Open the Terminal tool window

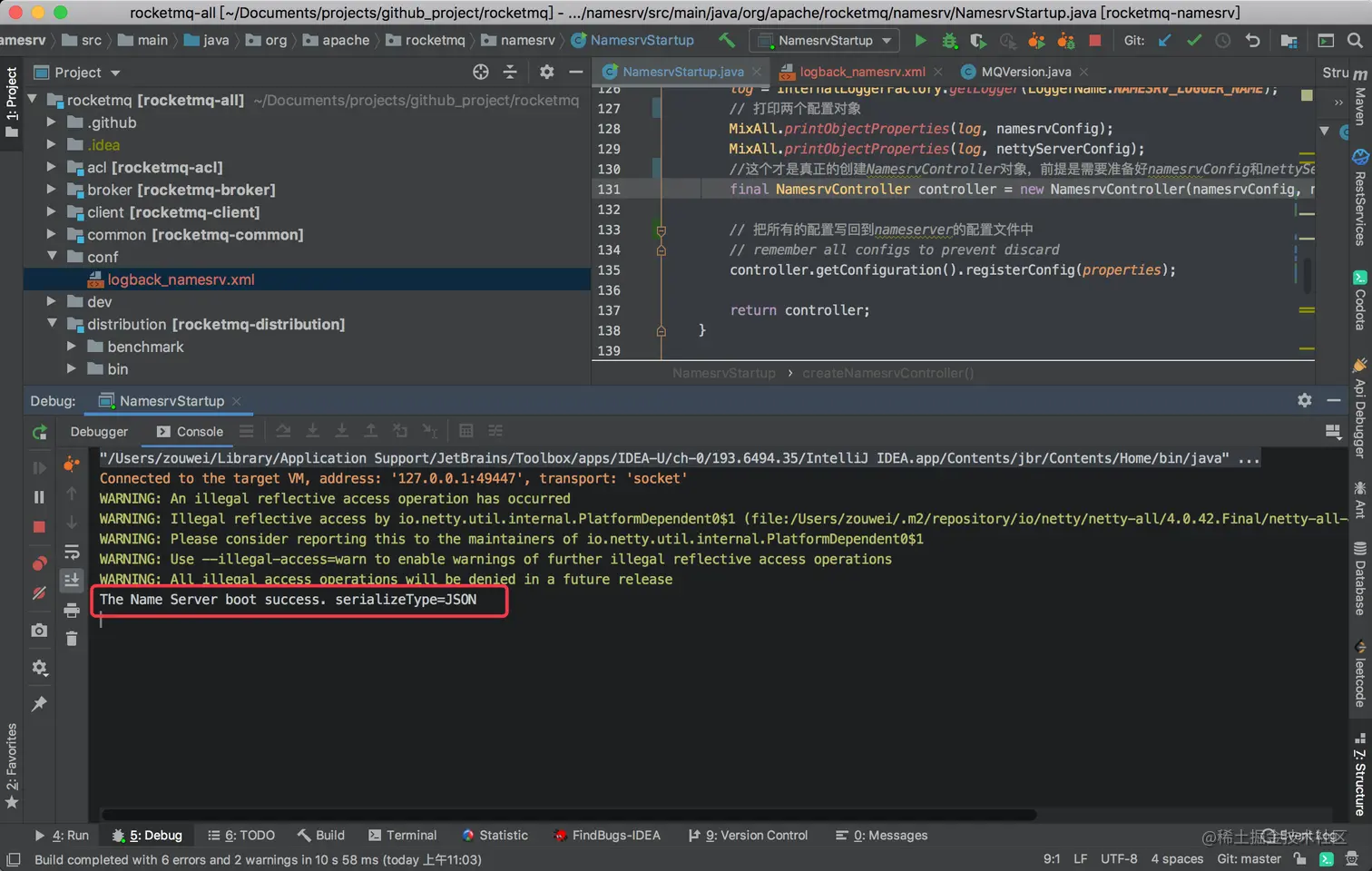pos(402,835)
